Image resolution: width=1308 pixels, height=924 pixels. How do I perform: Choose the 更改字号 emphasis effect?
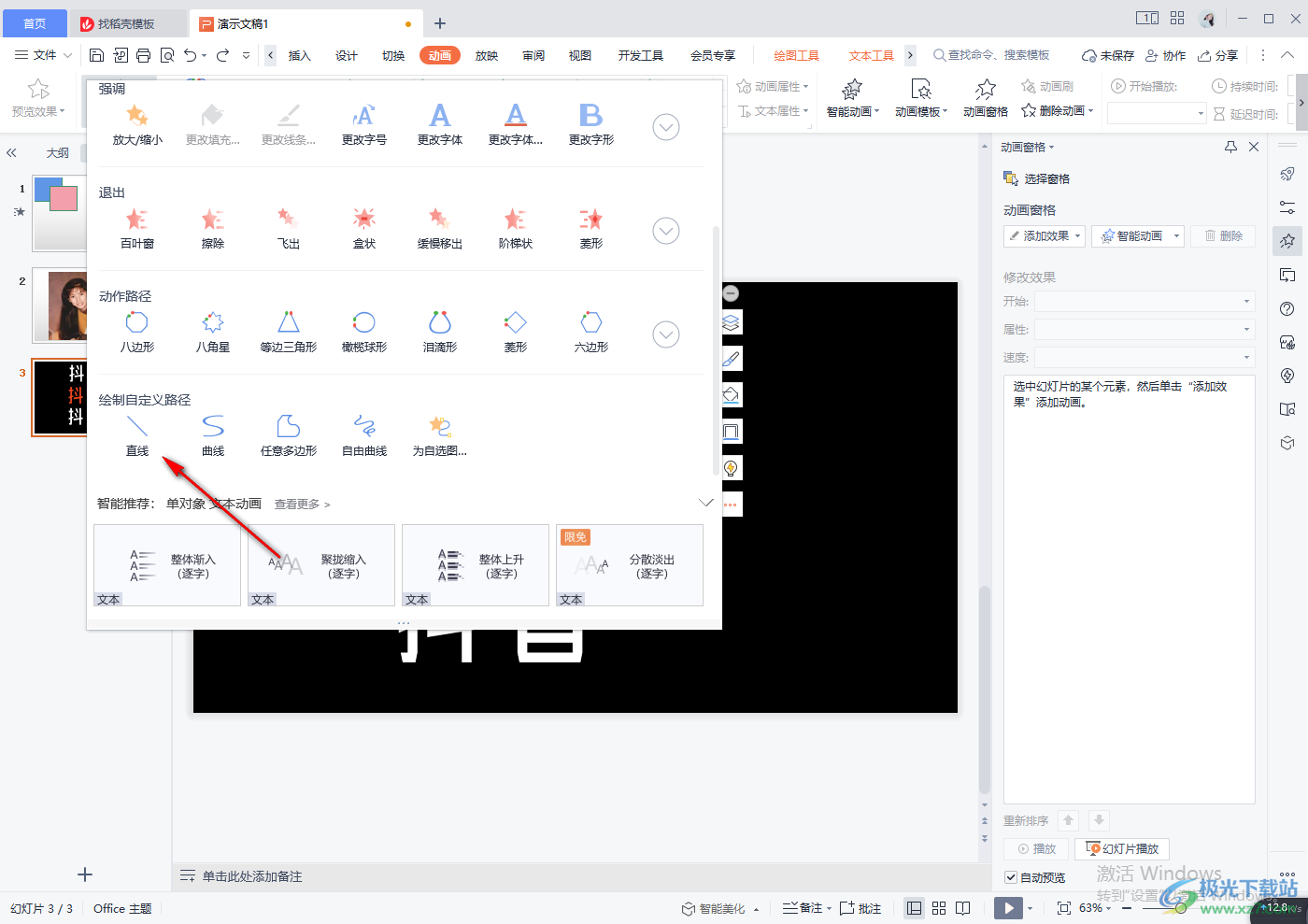point(363,125)
